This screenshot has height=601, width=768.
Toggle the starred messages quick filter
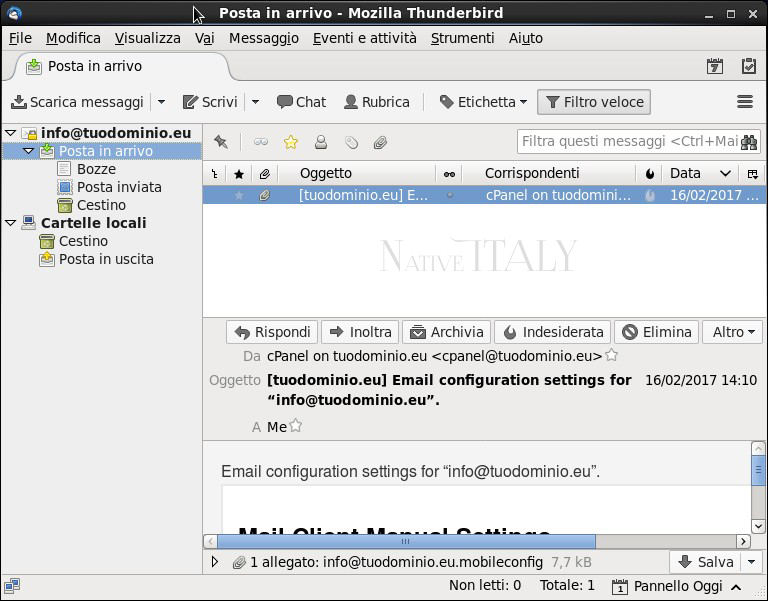[x=291, y=142]
